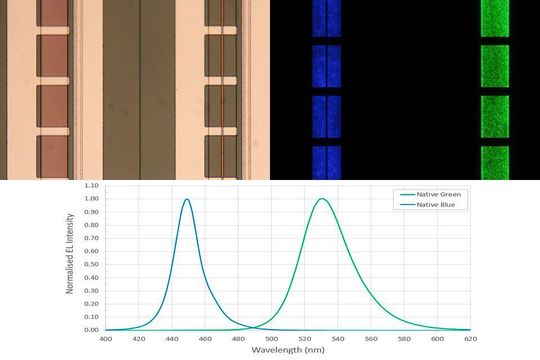Click the 400 wavelength axis label
The image size is (540, 360).
pos(106,339)
